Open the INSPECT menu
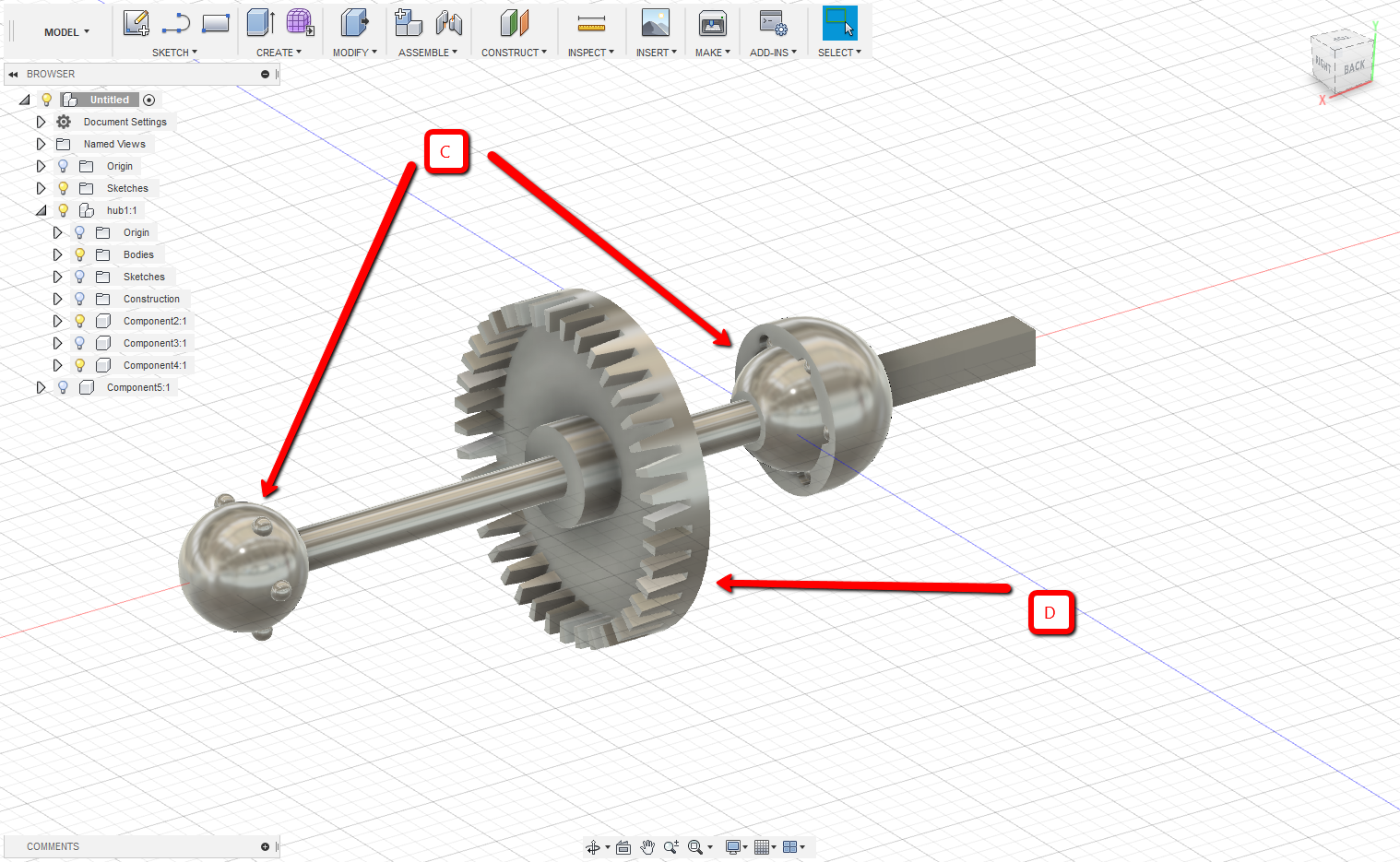1400x862 pixels. point(591,53)
